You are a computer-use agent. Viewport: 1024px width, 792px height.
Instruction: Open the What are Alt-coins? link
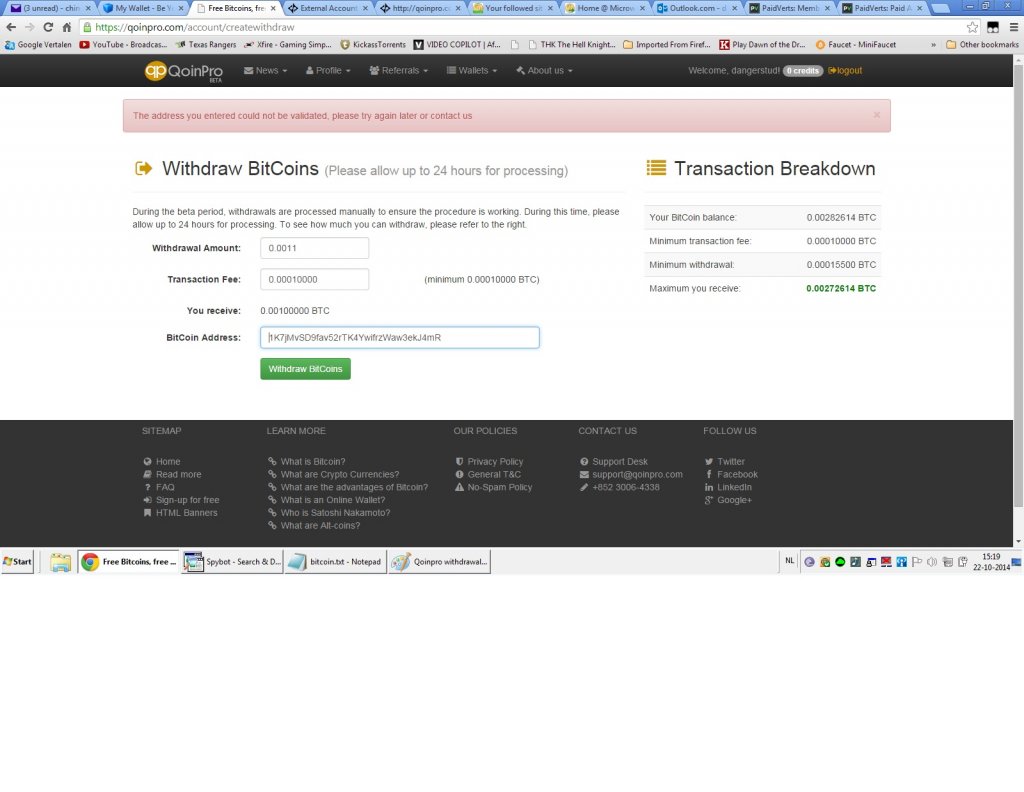320,526
